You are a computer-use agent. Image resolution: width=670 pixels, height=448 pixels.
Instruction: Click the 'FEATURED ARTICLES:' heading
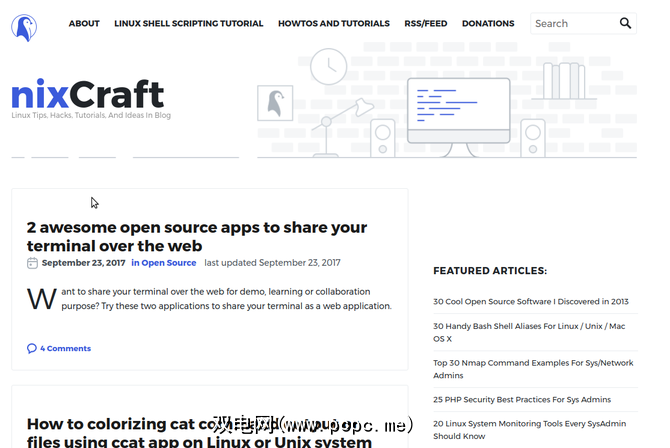[x=490, y=271]
